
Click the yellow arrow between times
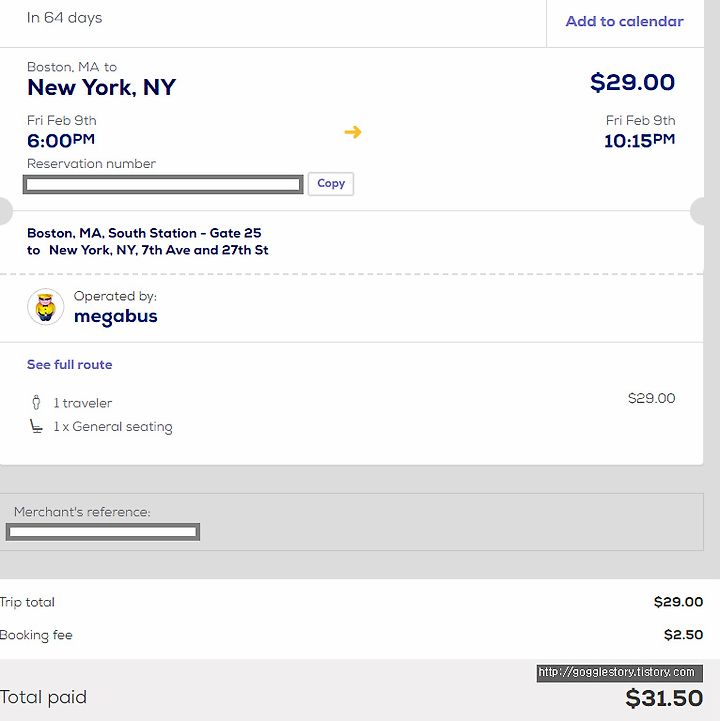pos(353,132)
